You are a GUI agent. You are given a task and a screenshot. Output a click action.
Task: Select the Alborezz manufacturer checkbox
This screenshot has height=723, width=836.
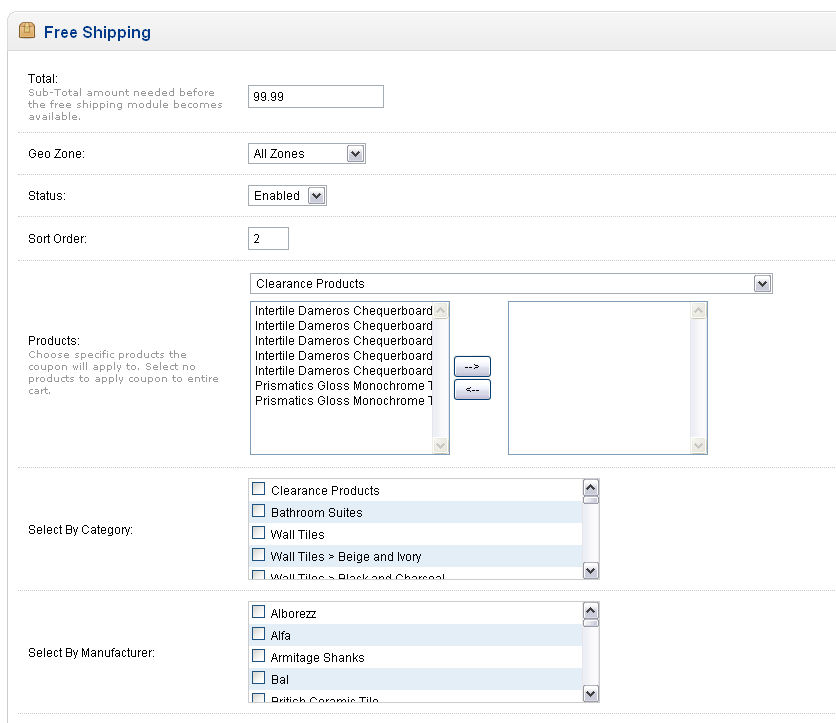click(x=259, y=612)
